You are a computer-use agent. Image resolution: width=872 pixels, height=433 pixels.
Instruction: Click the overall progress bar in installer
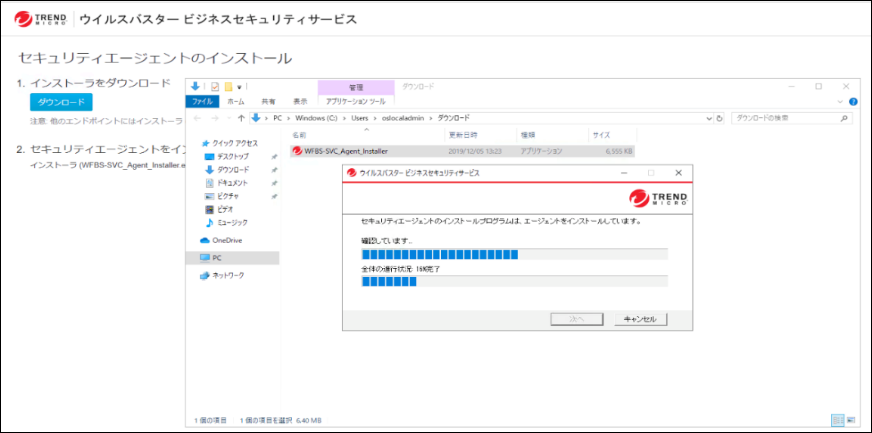514,281
